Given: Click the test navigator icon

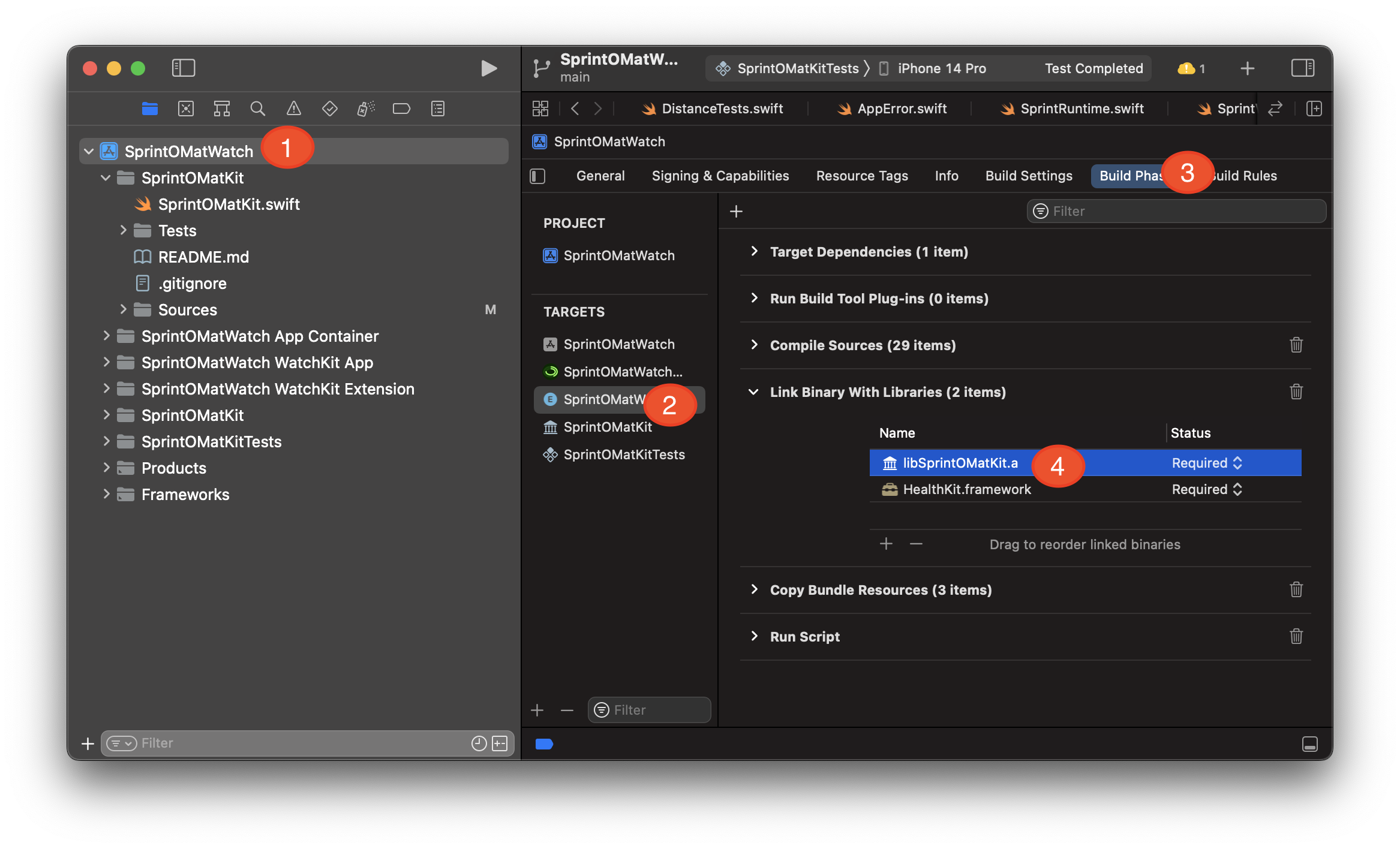Looking at the screenshot, I should 329,108.
